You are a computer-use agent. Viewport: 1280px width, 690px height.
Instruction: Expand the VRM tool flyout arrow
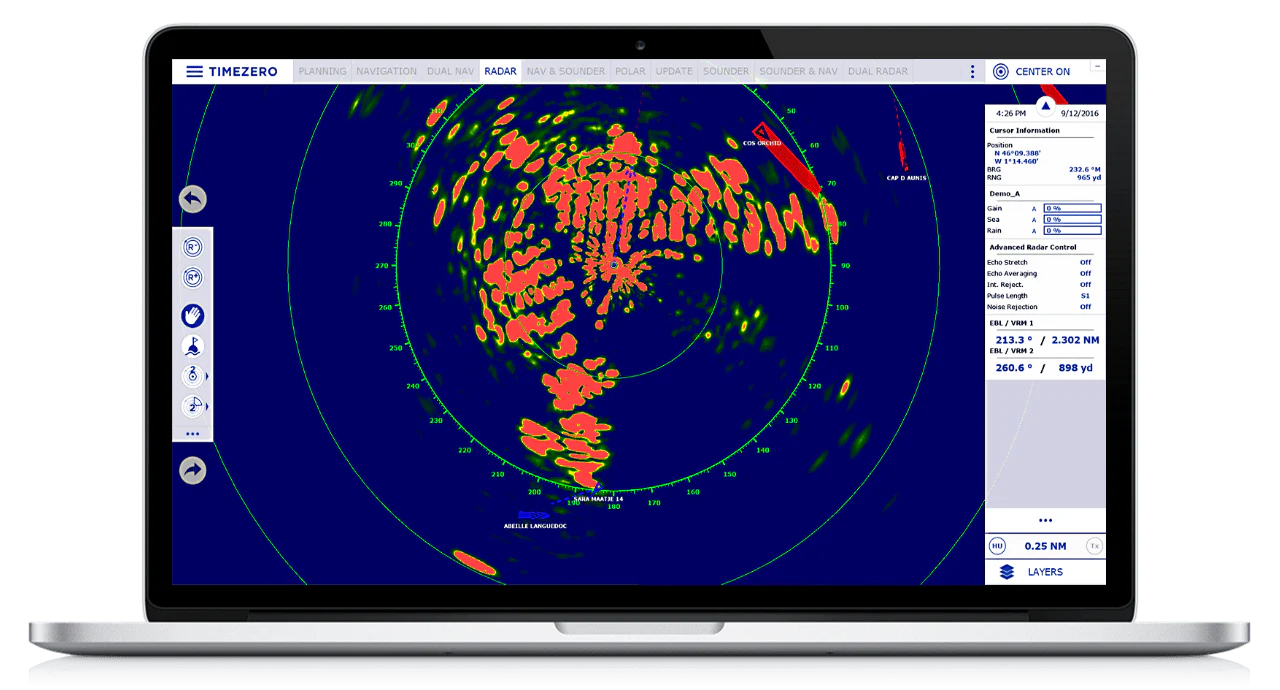coord(208,376)
